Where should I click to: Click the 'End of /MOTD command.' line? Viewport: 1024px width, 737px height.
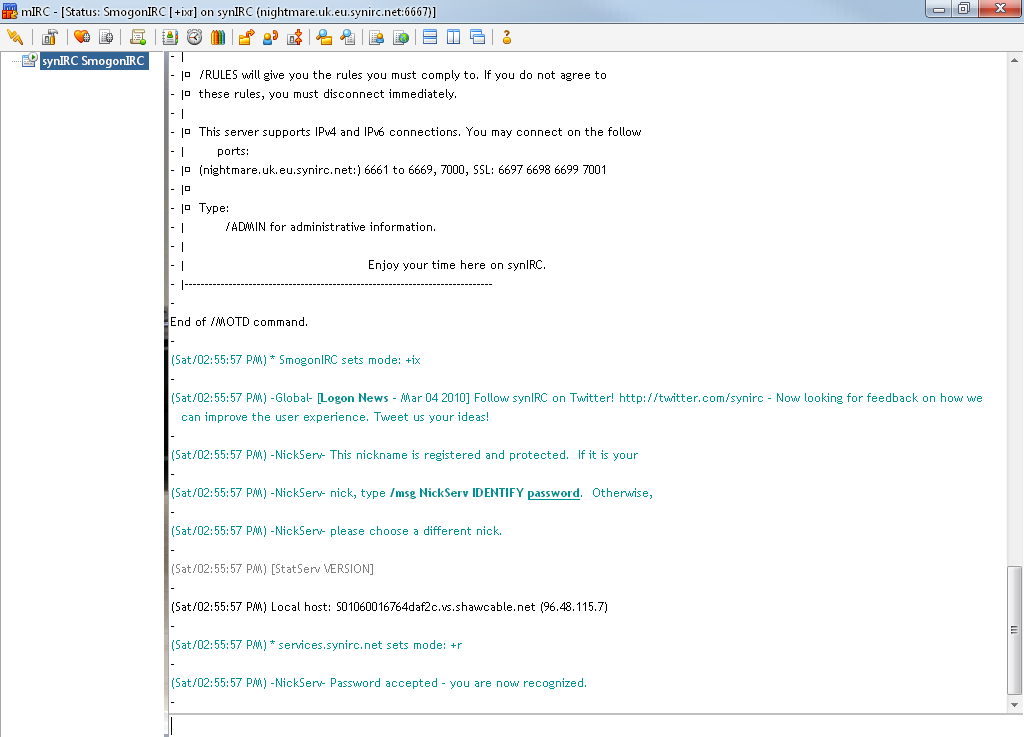239,322
